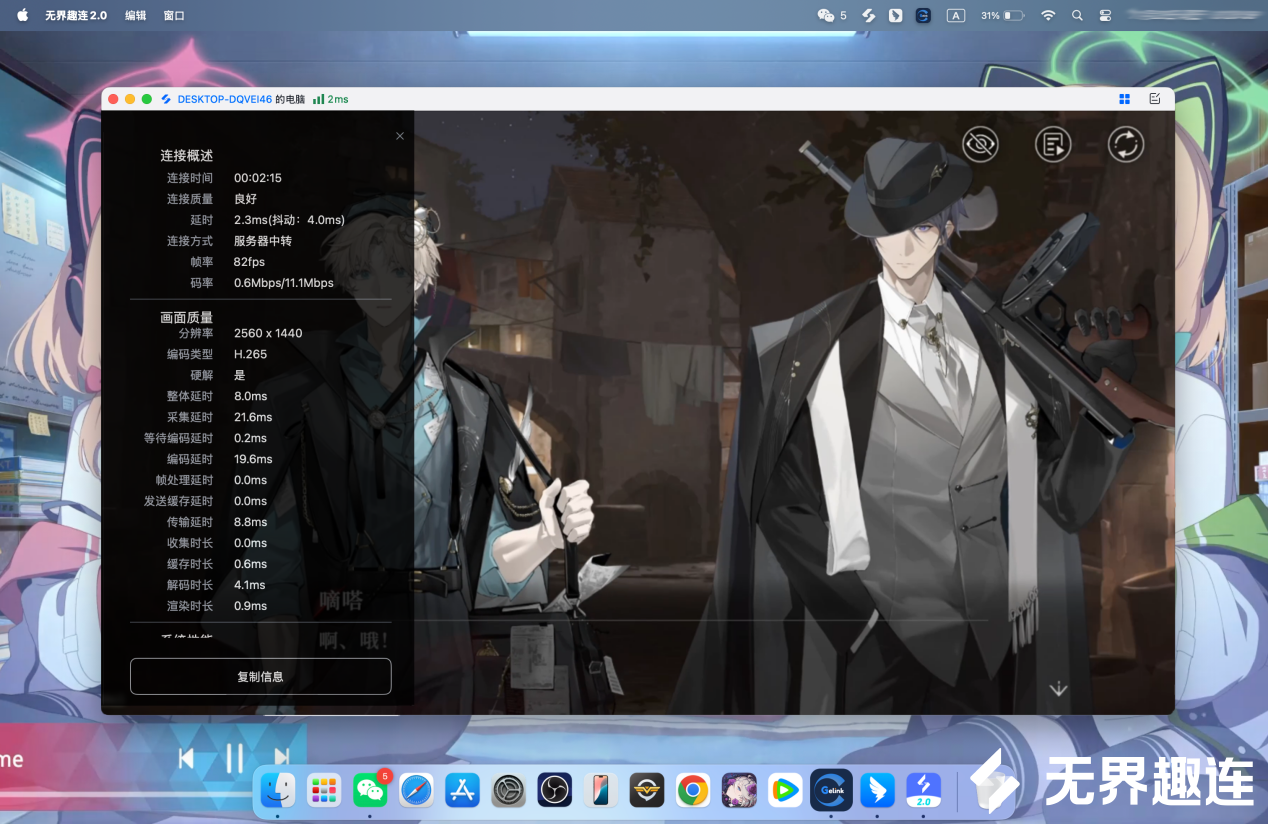Click the 8.8ms transmission delay value

[x=250, y=522]
